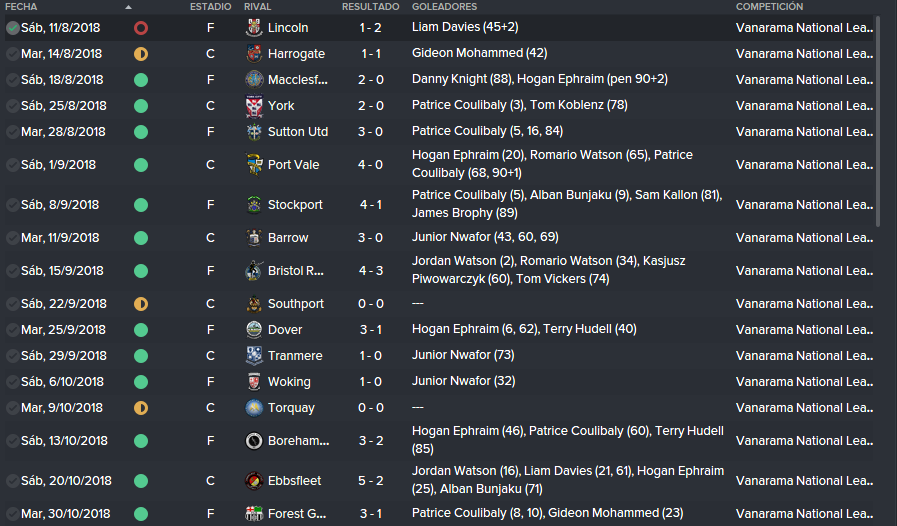Click the GOLEADORES column header

[444, 7]
